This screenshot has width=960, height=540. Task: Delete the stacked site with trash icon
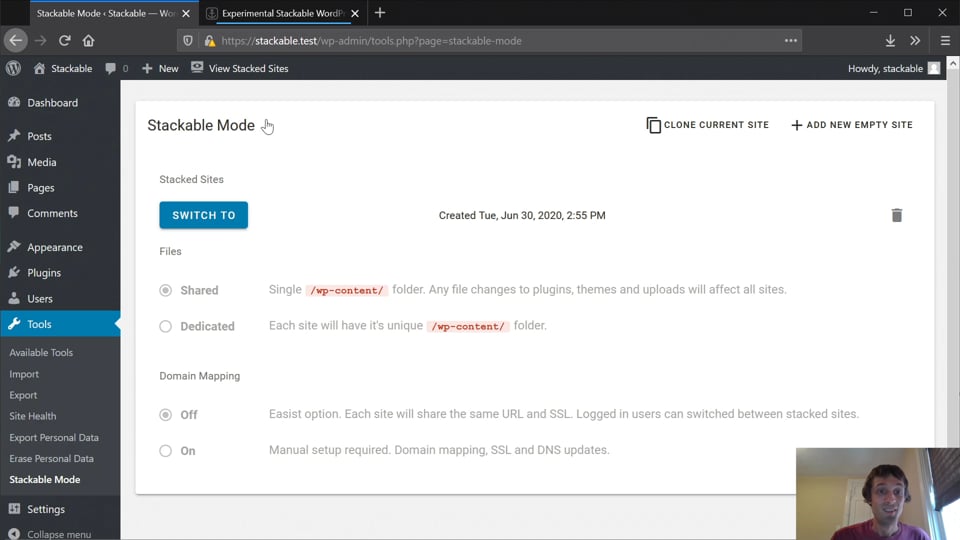(x=896, y=215)
